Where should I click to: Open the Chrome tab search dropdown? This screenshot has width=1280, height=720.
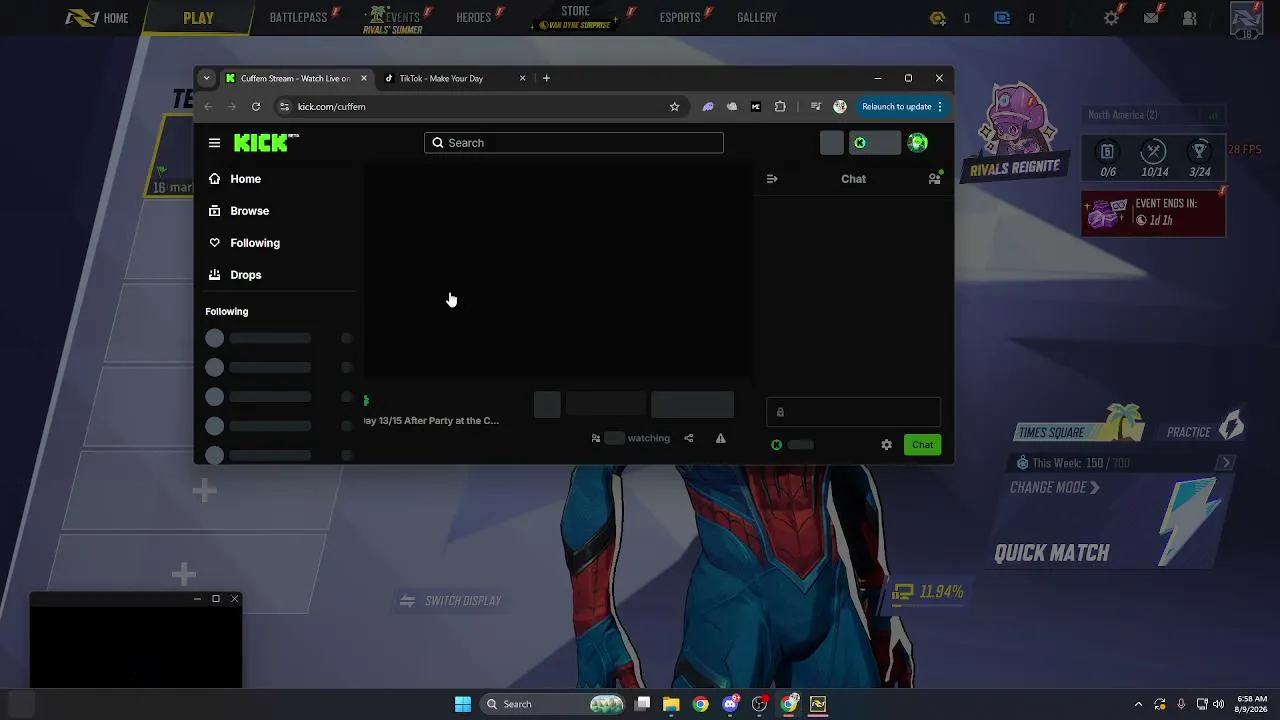click(206, 78)
